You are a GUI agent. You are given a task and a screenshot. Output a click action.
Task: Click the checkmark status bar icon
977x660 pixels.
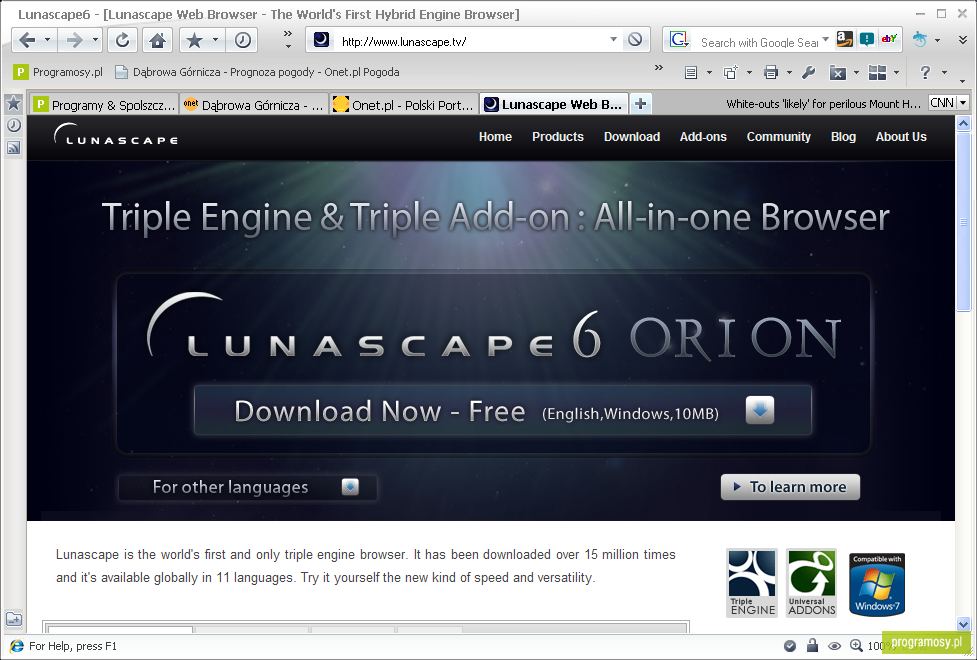pyautogui.click(x=789, y=646)
